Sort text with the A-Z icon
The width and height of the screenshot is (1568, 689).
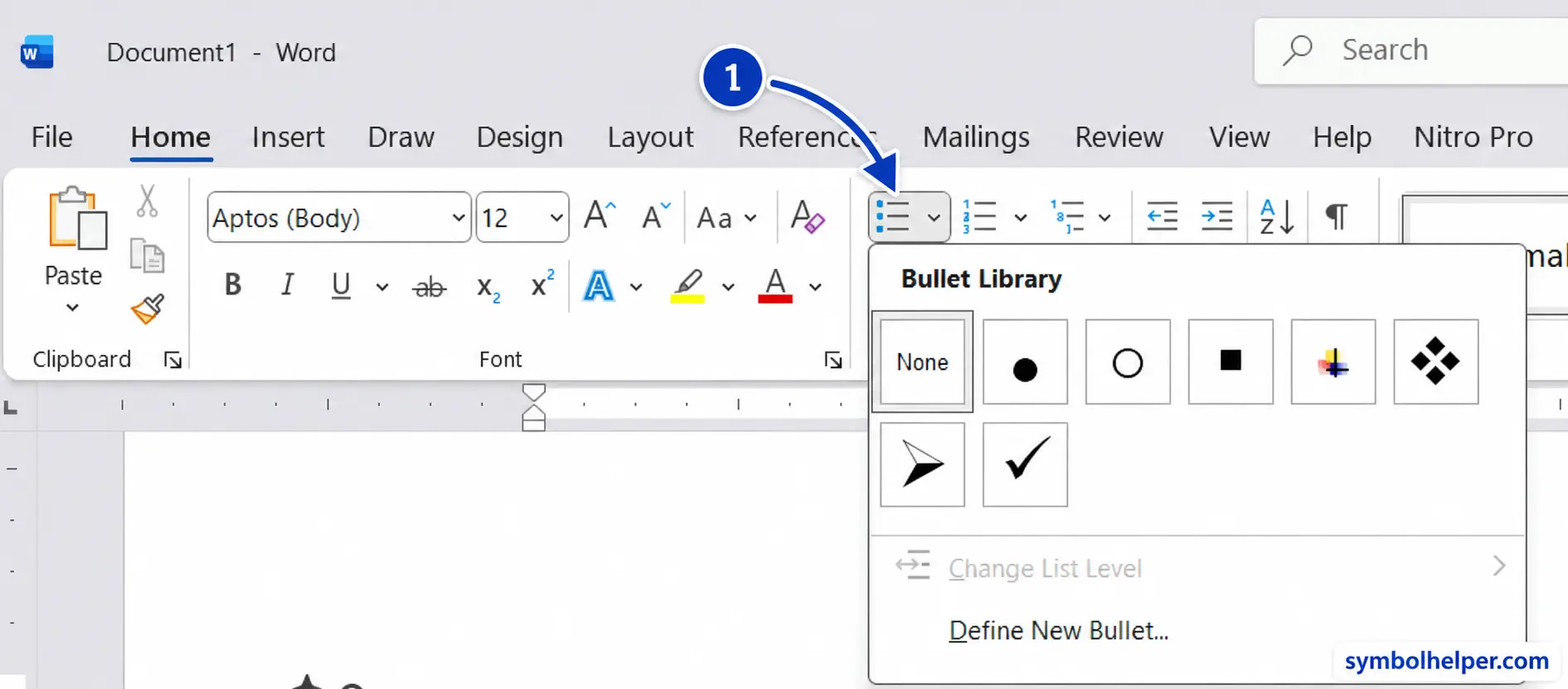tap(1276, 216)
